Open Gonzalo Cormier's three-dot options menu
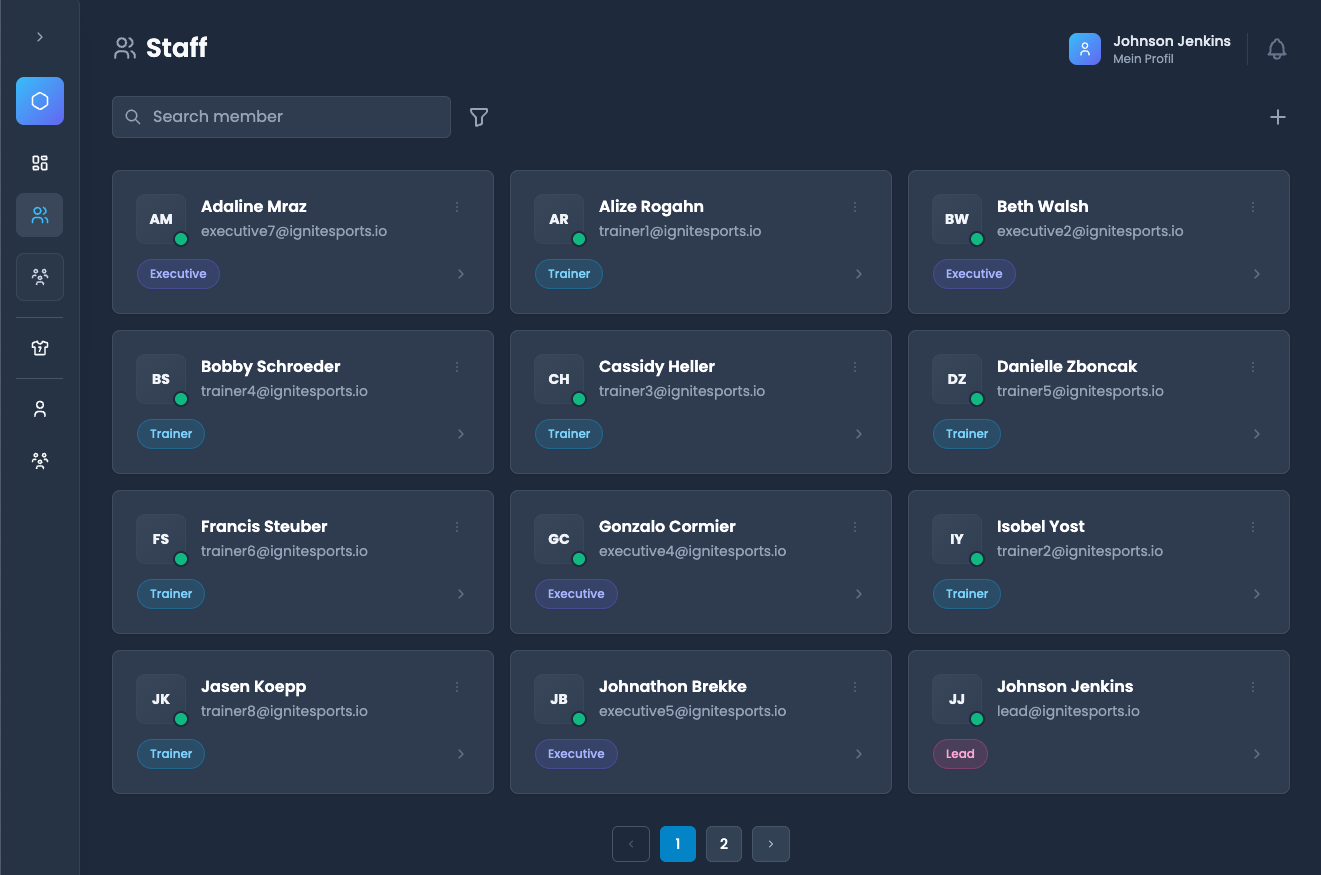Screen dimensions: 1321x875 tap(855, 527)
